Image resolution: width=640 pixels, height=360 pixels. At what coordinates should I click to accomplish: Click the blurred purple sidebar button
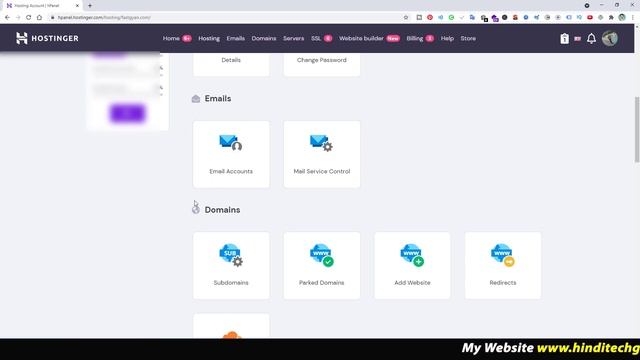[127, 113]
